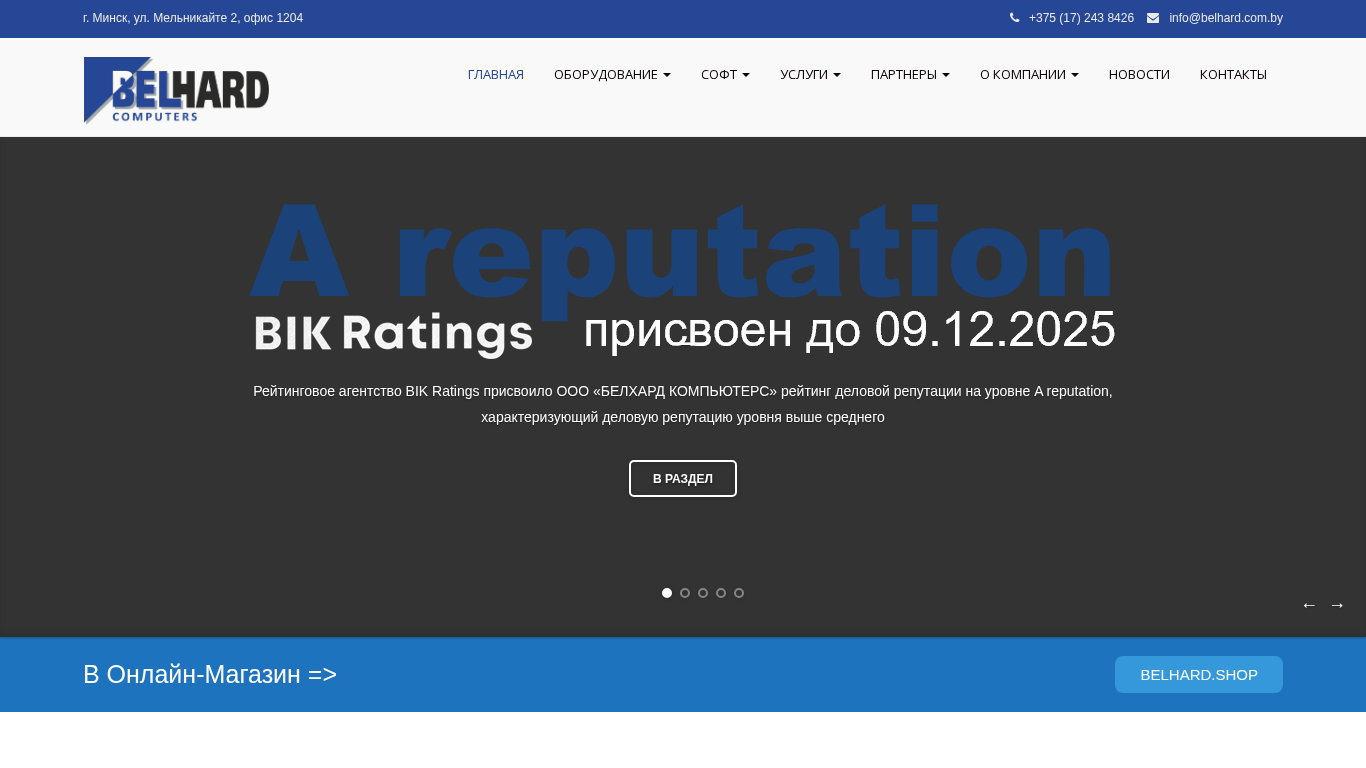Click the phone number +375 (17) 243 8426
The width and height of the screenshot is (1366, 768).
1081,18
